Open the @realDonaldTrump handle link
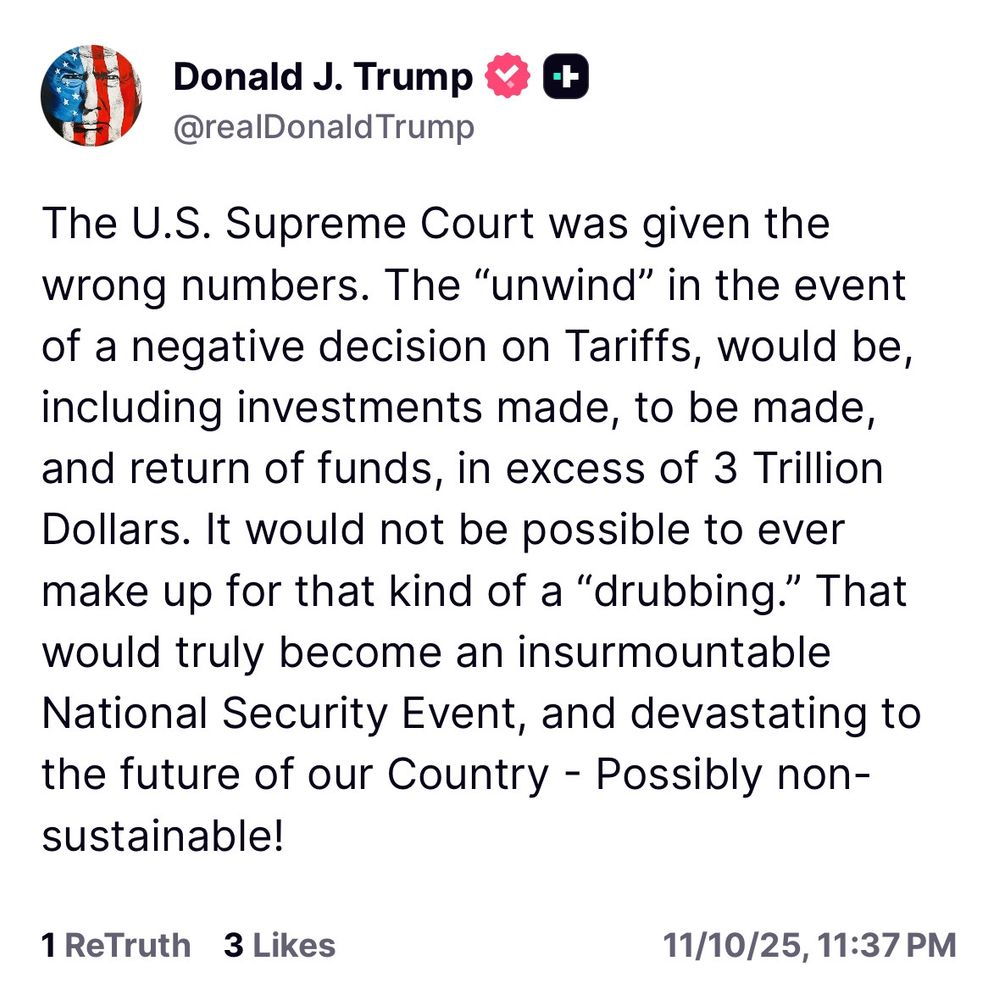999x1000 pixels. [324, 127]
